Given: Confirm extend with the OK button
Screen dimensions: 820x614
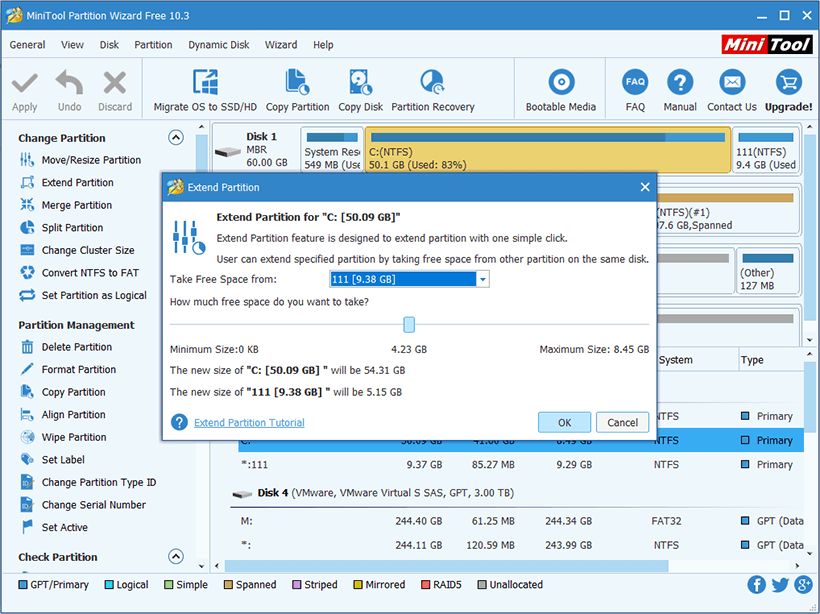Looking at the screenshot, I should tap(564, 423).
